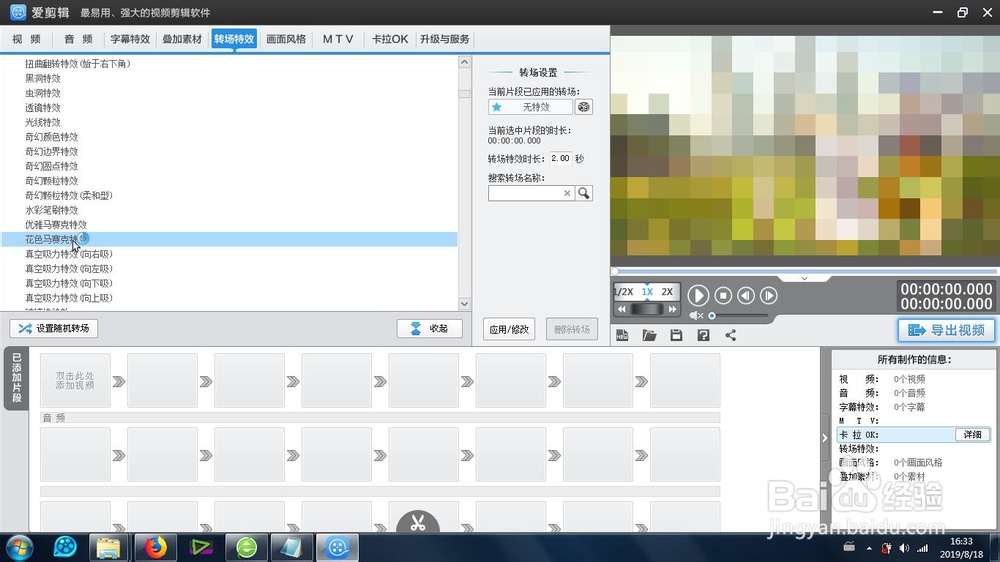Click the 删除转场 button

tap(571, 329)
